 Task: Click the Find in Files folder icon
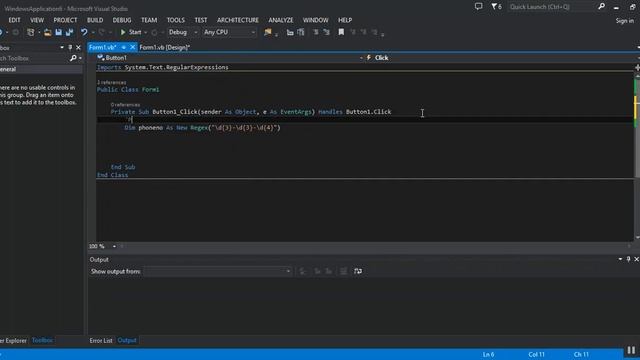pyautogui.click(x=268, y=32)
